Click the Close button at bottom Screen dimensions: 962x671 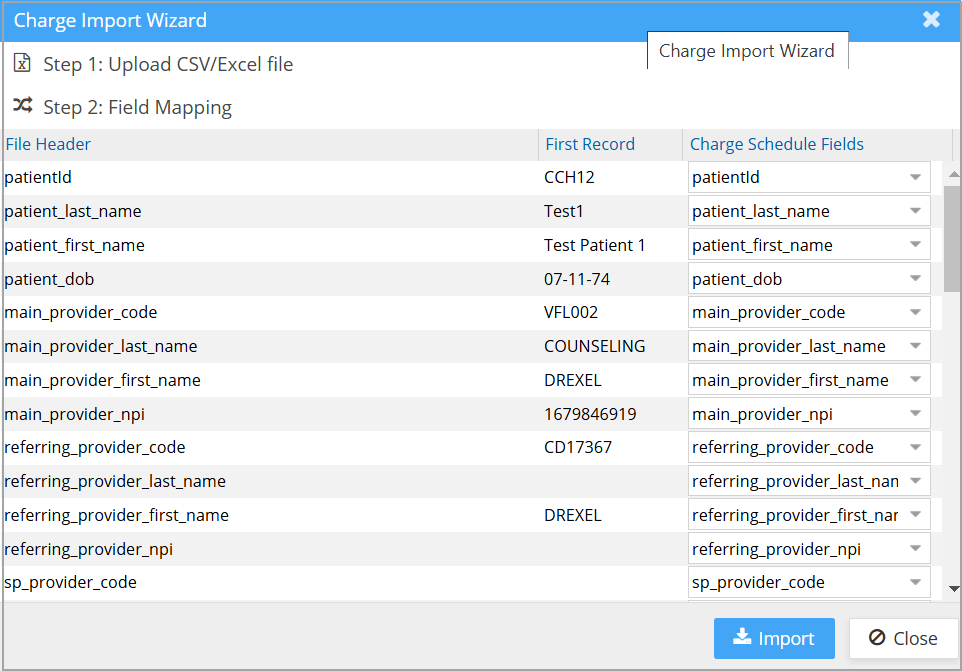[903, 638]
